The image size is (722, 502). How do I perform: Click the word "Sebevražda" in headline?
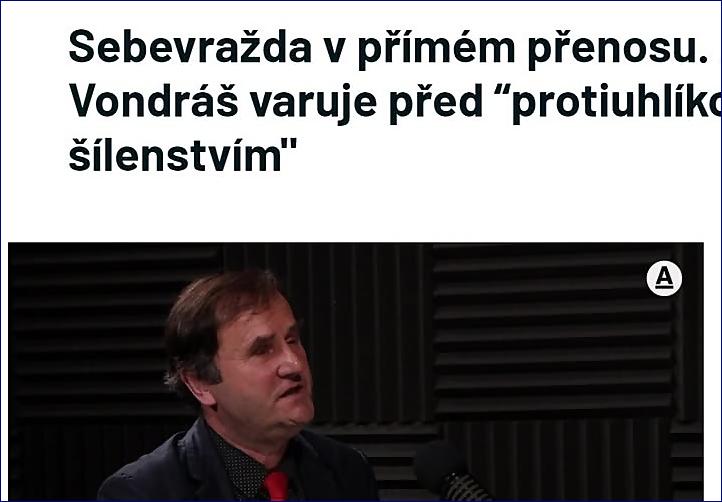click(x=190, y=47)
